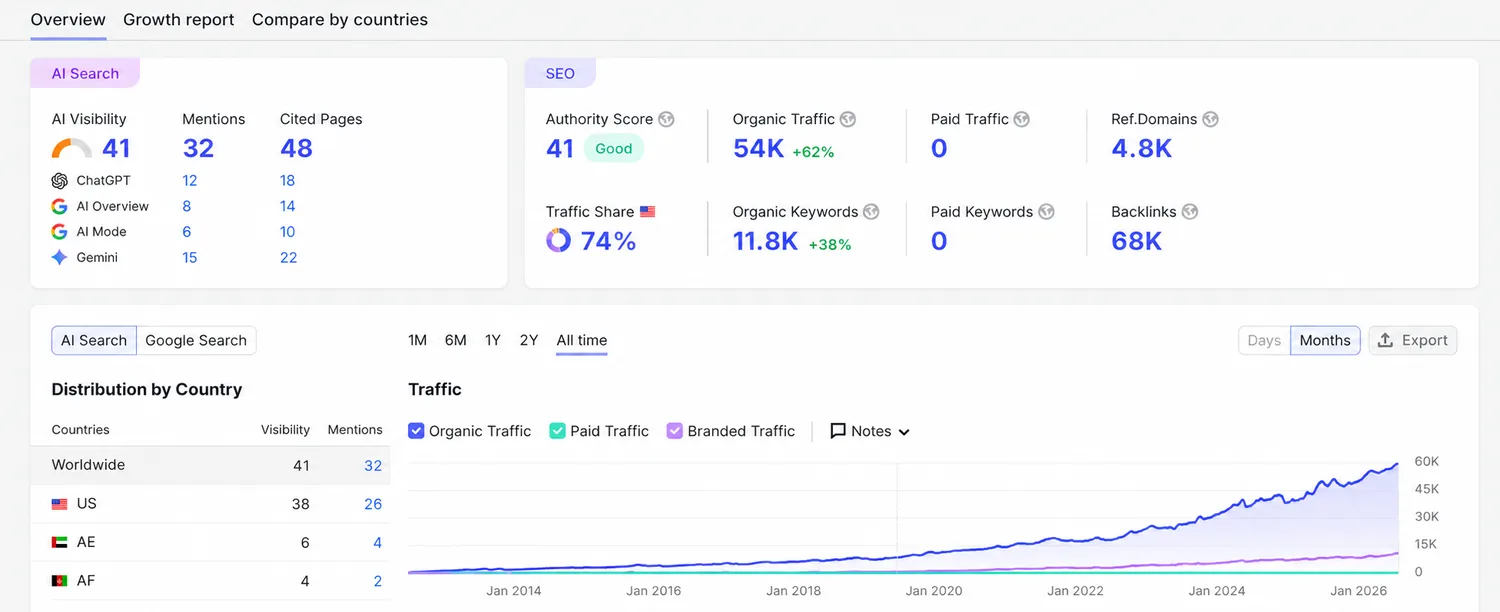Viewport: 1500px width, 612px height.
Task: Open Backlinks value 68K
Action: pos(1137,241)
